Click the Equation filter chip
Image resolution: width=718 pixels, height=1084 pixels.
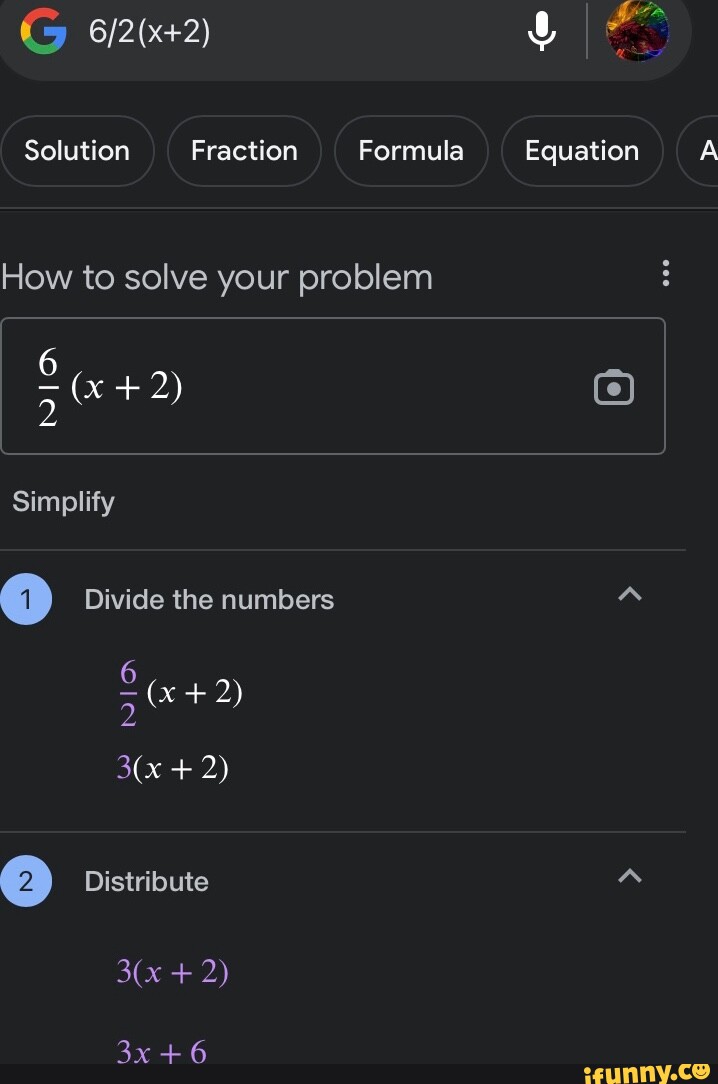click(581, 151)
